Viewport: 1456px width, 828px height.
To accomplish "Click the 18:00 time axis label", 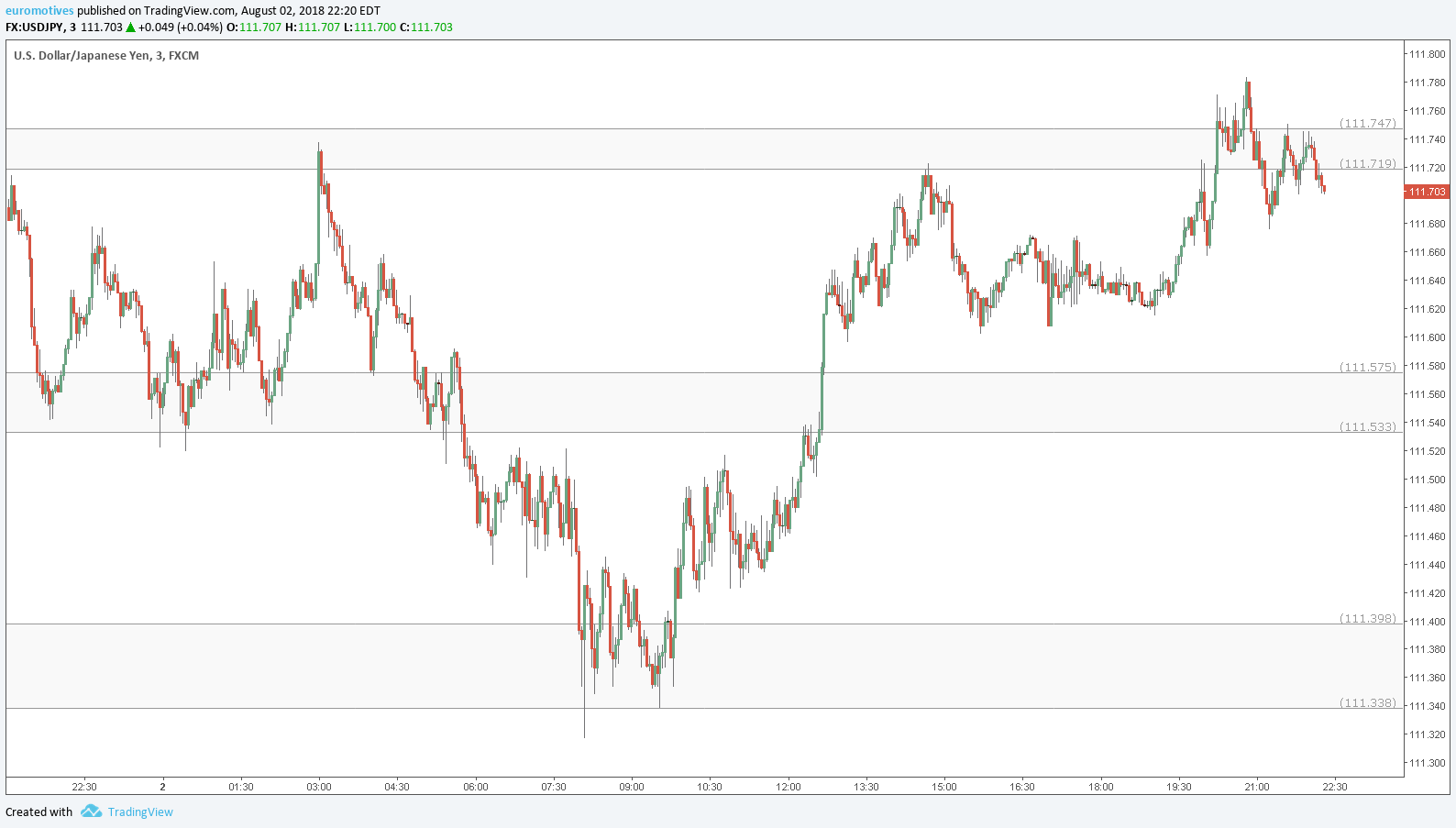I will [x=1101, y=787].
